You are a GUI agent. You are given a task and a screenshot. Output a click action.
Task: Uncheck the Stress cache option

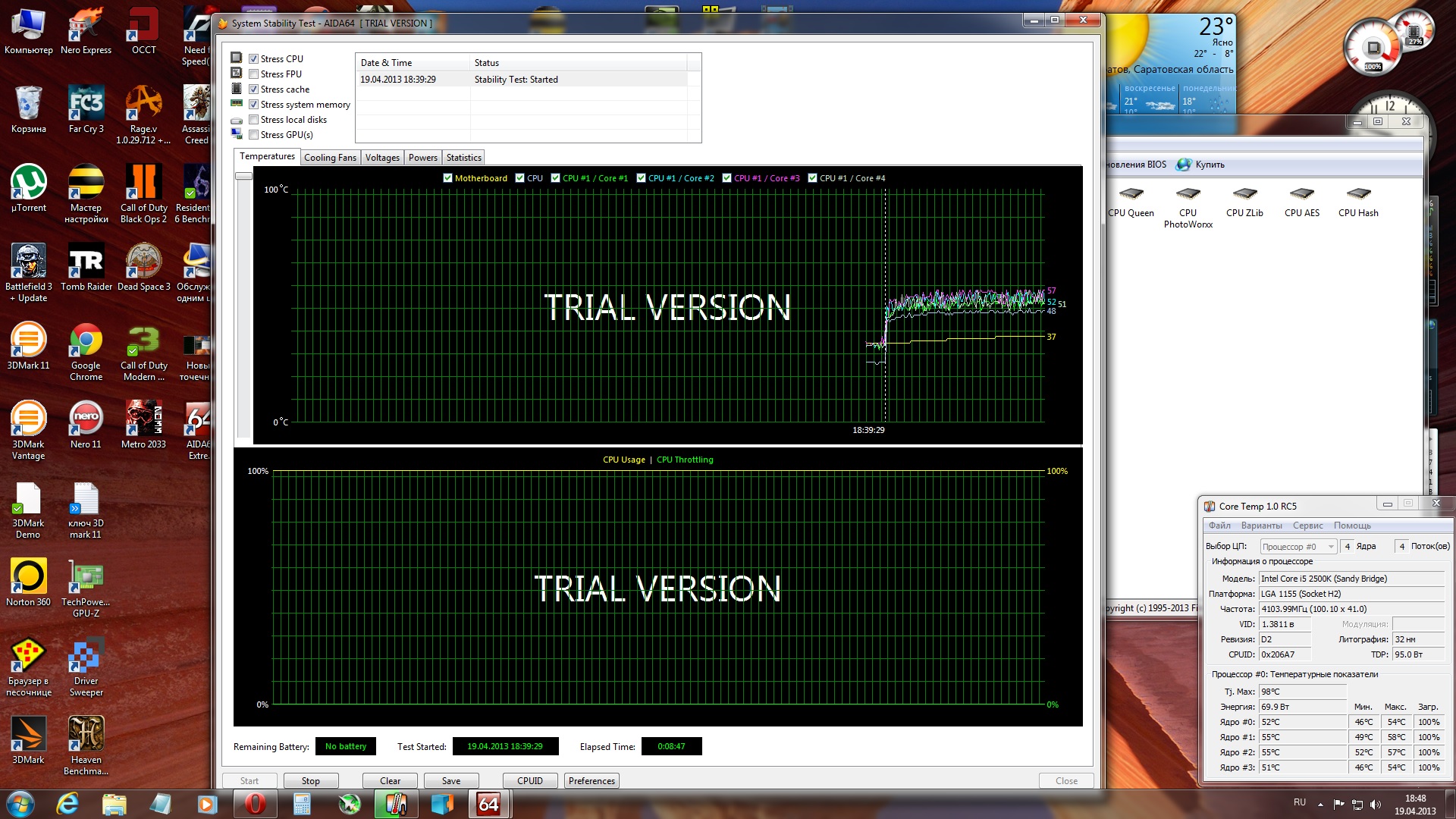pyautogui.click(x=254, y=89)
